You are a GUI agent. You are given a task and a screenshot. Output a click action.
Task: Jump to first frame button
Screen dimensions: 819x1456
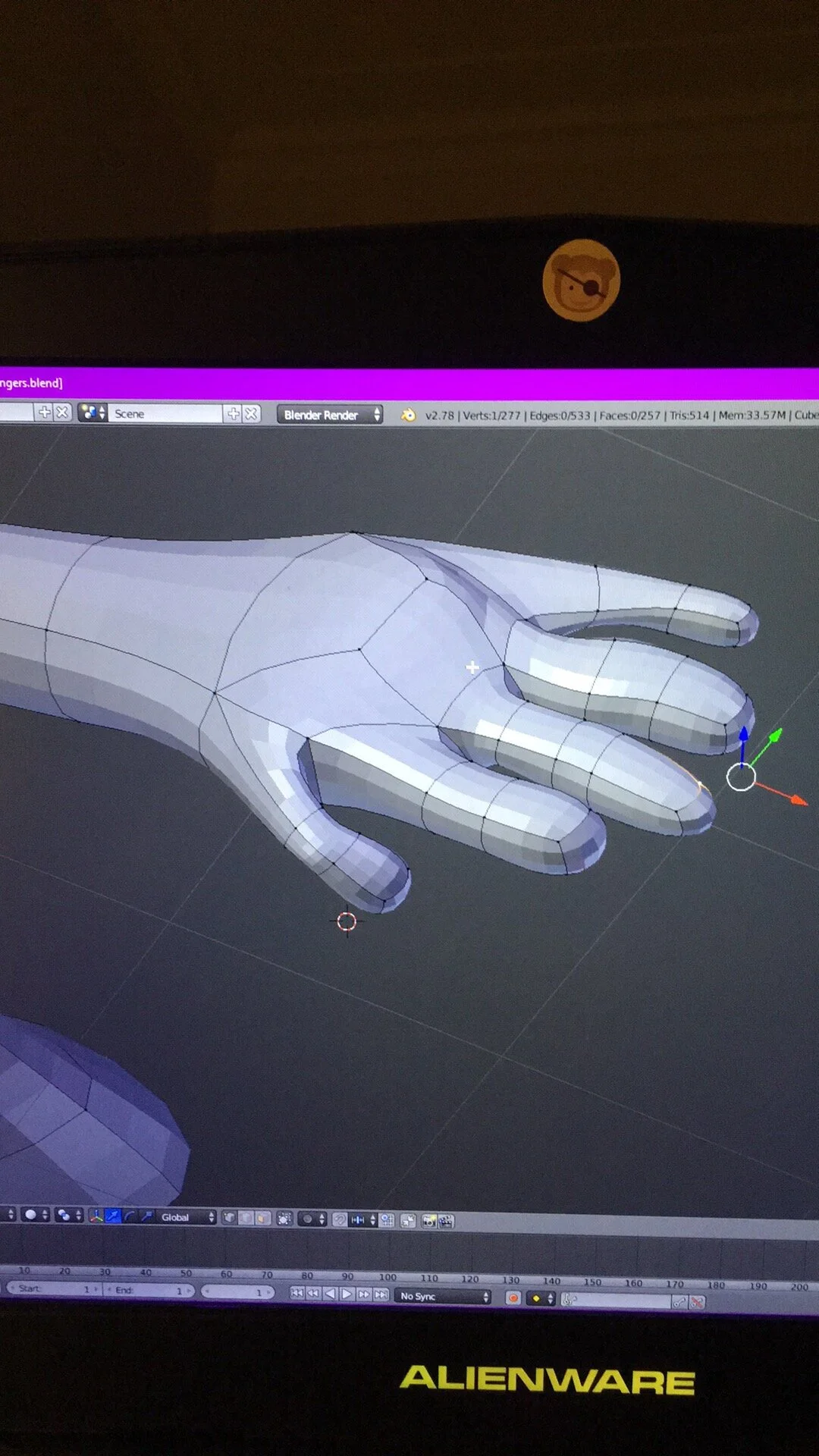click(297, 1293)
